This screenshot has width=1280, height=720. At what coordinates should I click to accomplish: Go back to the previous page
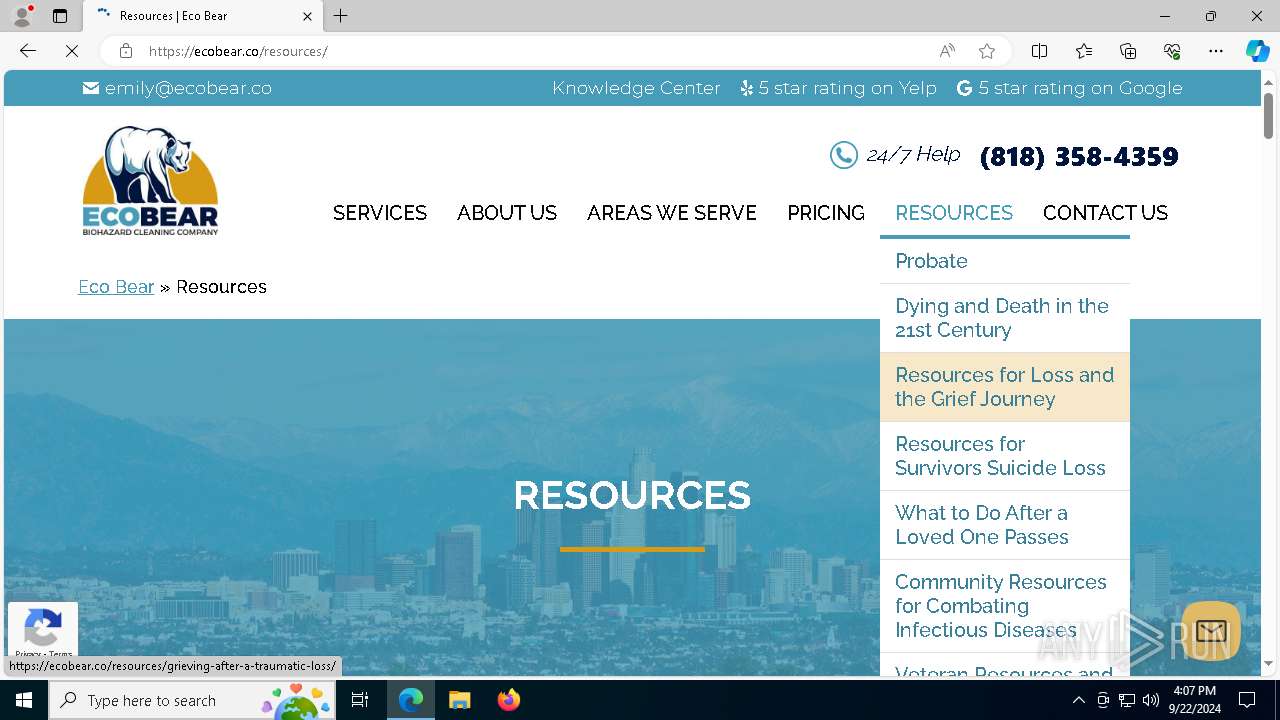click(28, 51)
